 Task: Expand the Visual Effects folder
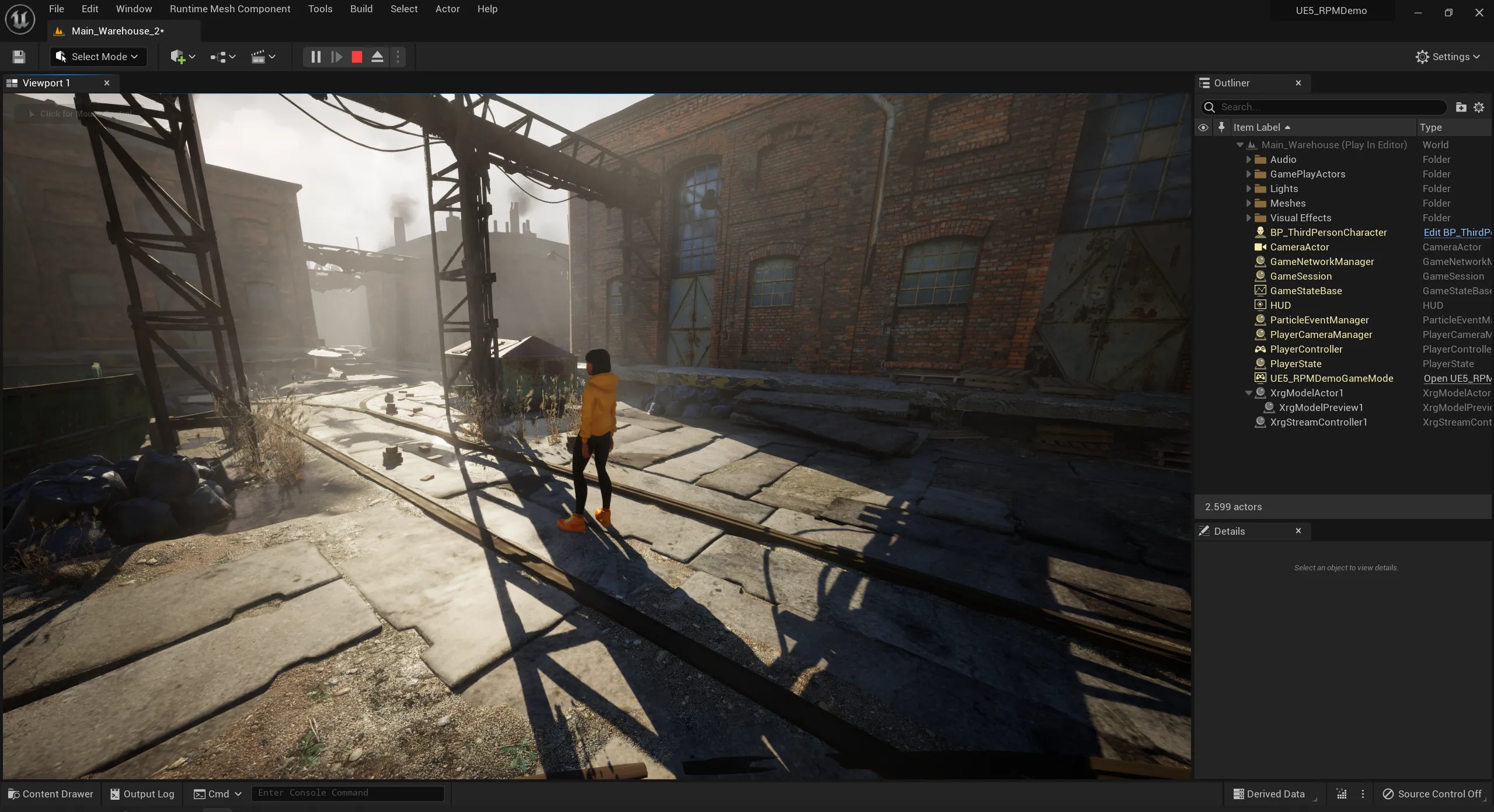[1249, 218]
